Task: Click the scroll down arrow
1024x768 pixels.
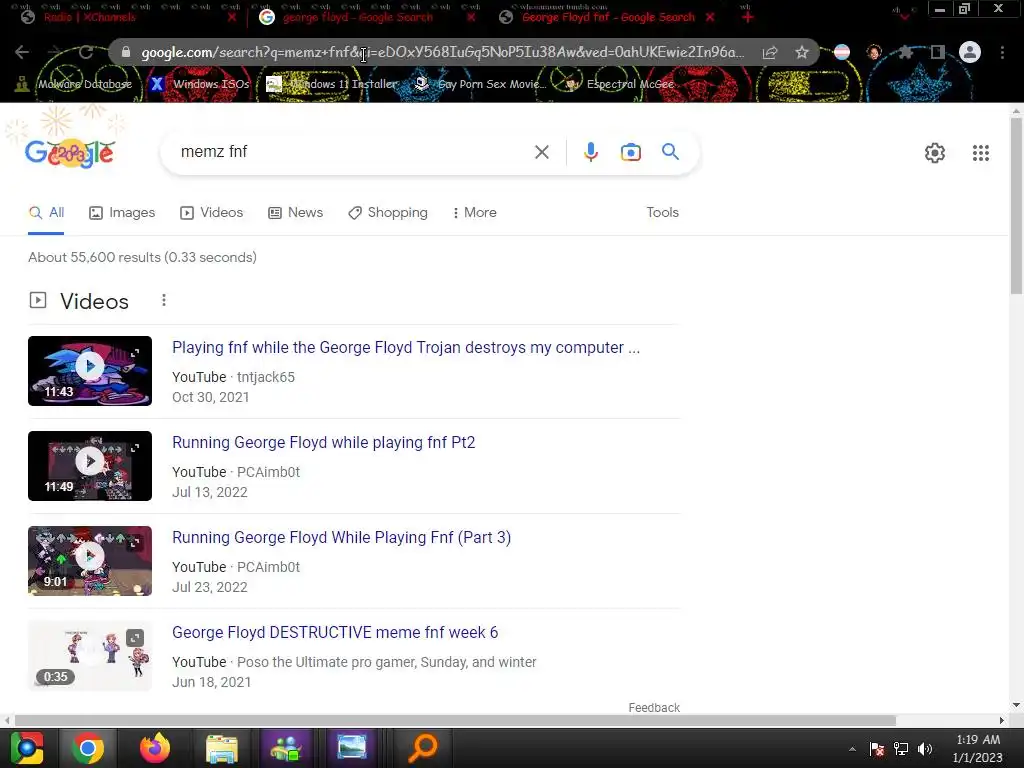Action: click(1016, 705)
